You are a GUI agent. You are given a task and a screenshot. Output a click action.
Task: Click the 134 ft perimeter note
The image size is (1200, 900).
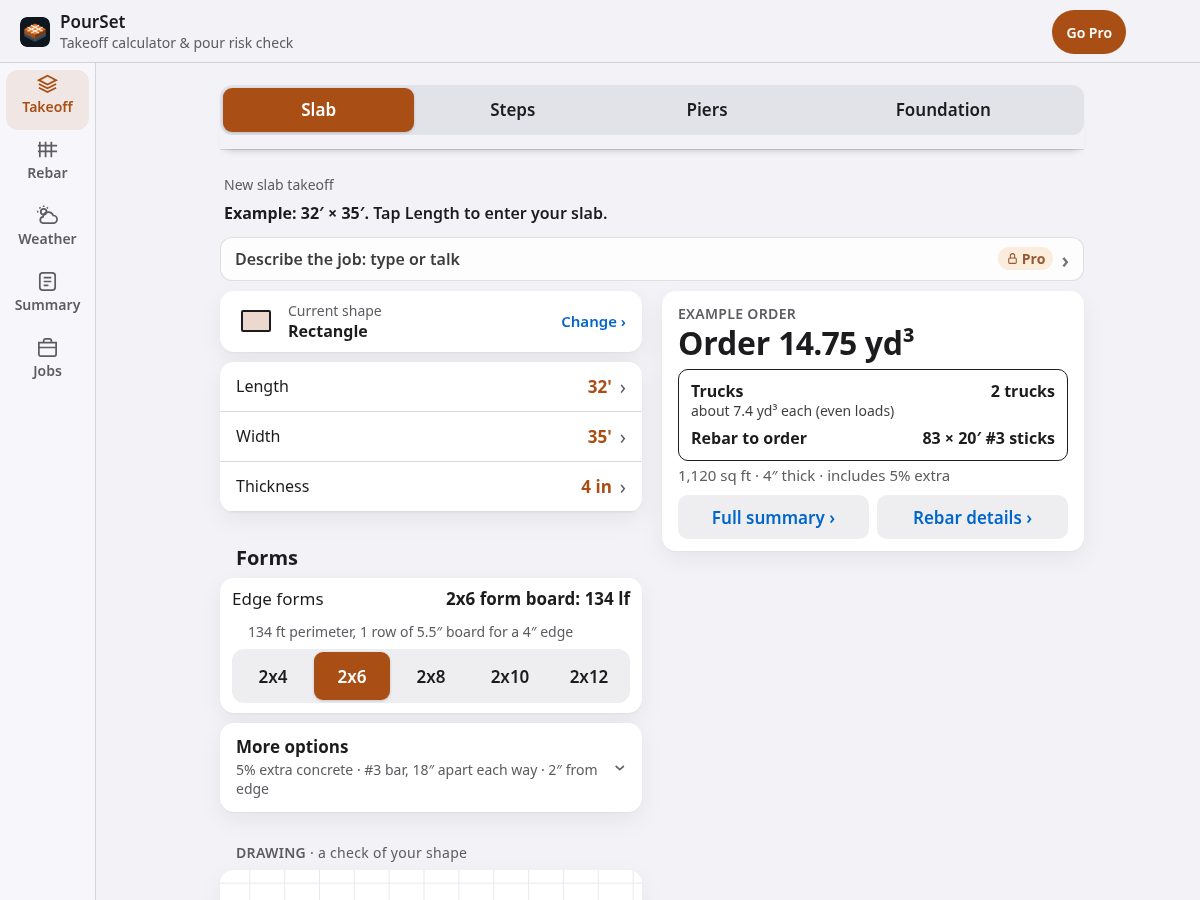(410, 632)
